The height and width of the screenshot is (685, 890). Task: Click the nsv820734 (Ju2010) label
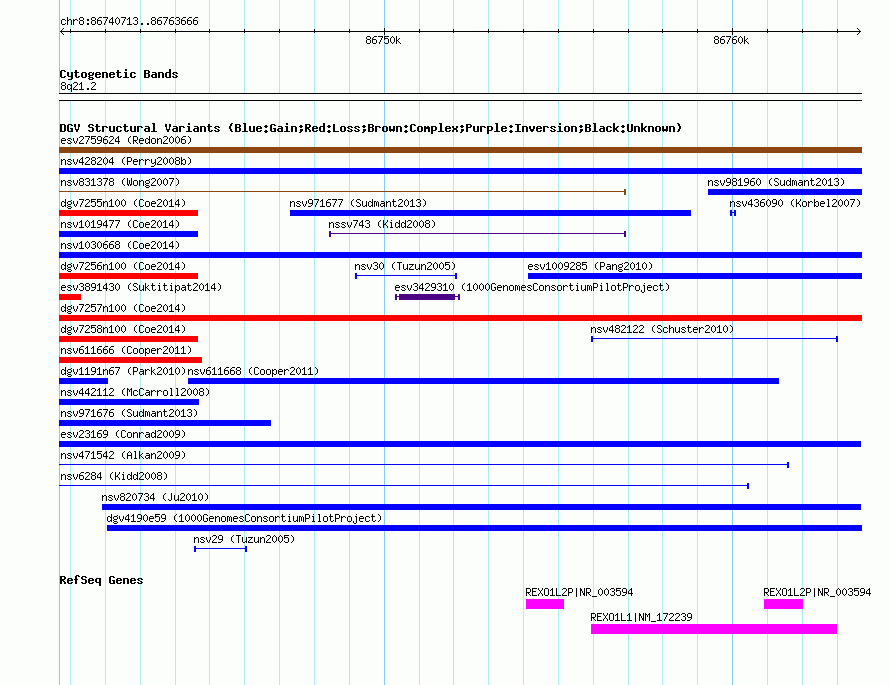coord(155,497)
